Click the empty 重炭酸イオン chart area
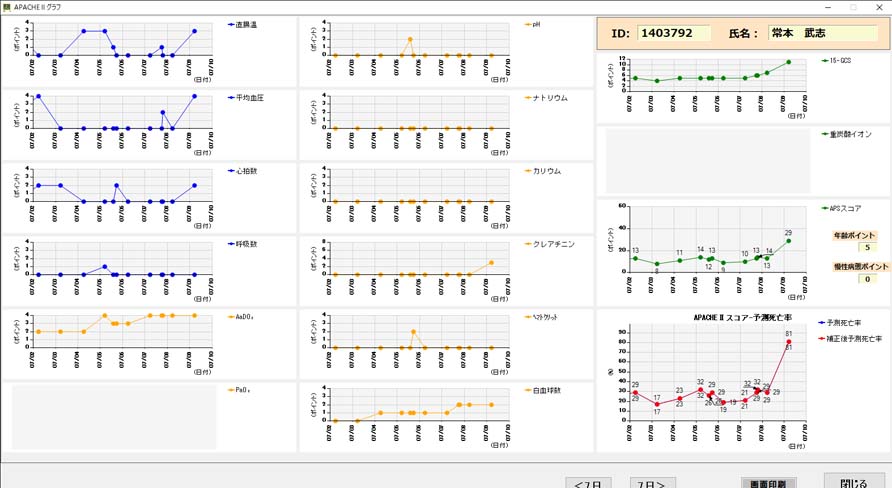This screenshot has width=892, height=488. pos(708,161)
